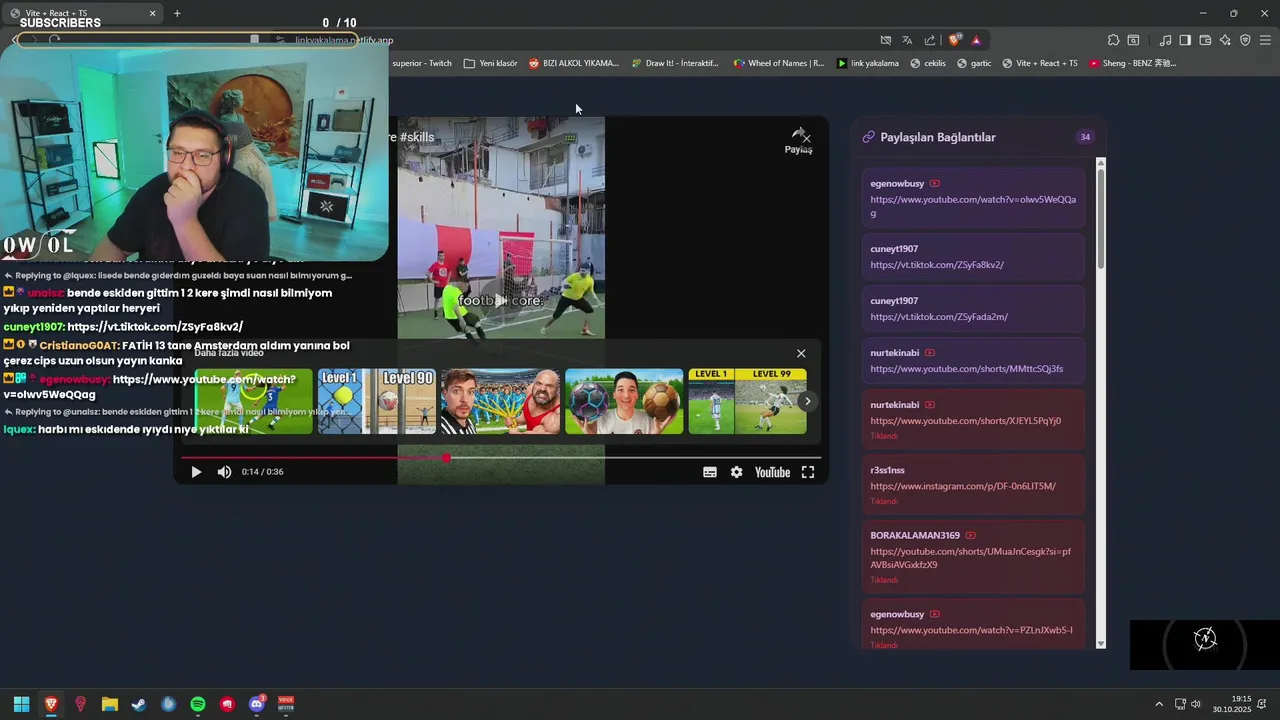Open the superior - Twitch bookmark
The image size is (1280, 720).
[422, 63]
